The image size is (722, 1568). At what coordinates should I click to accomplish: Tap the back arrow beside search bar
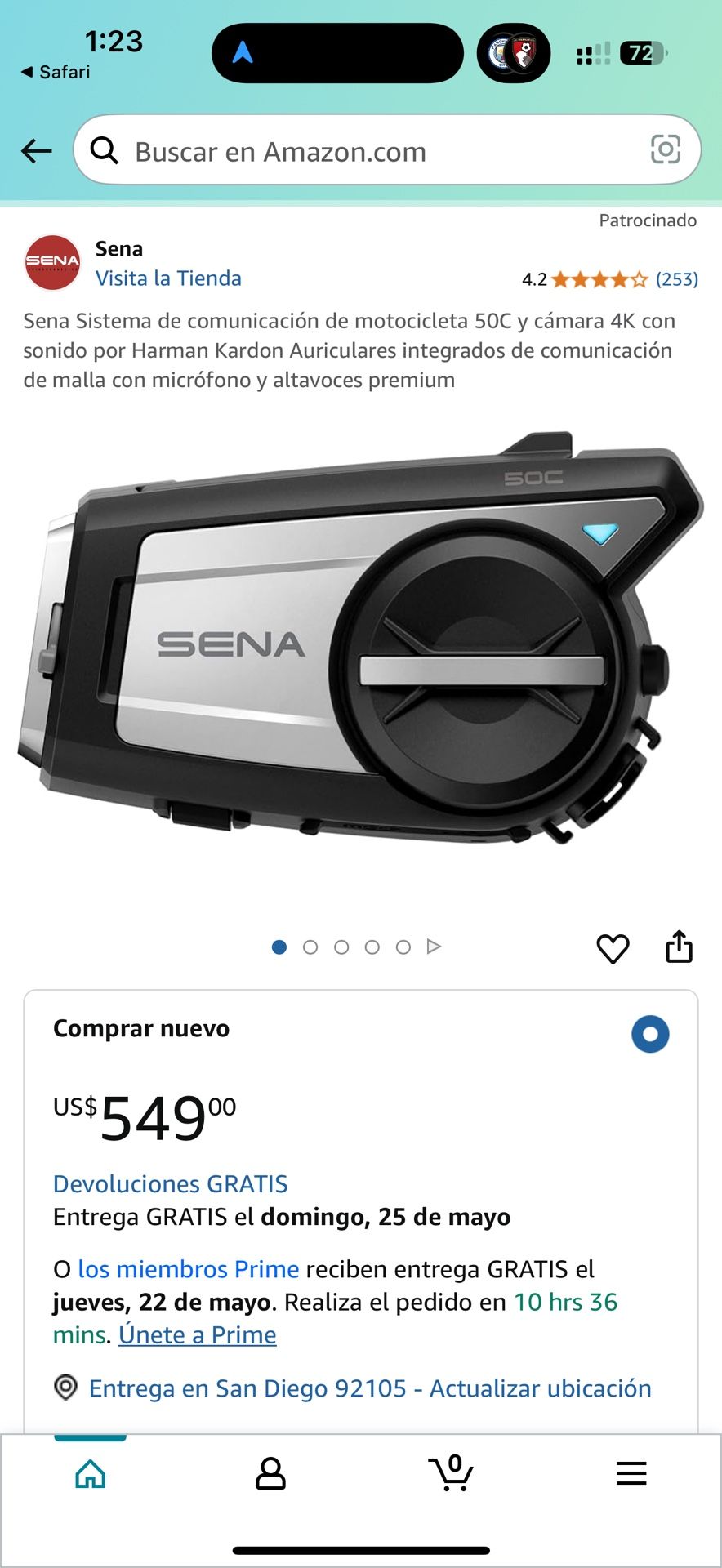click(x=37, y=151)
